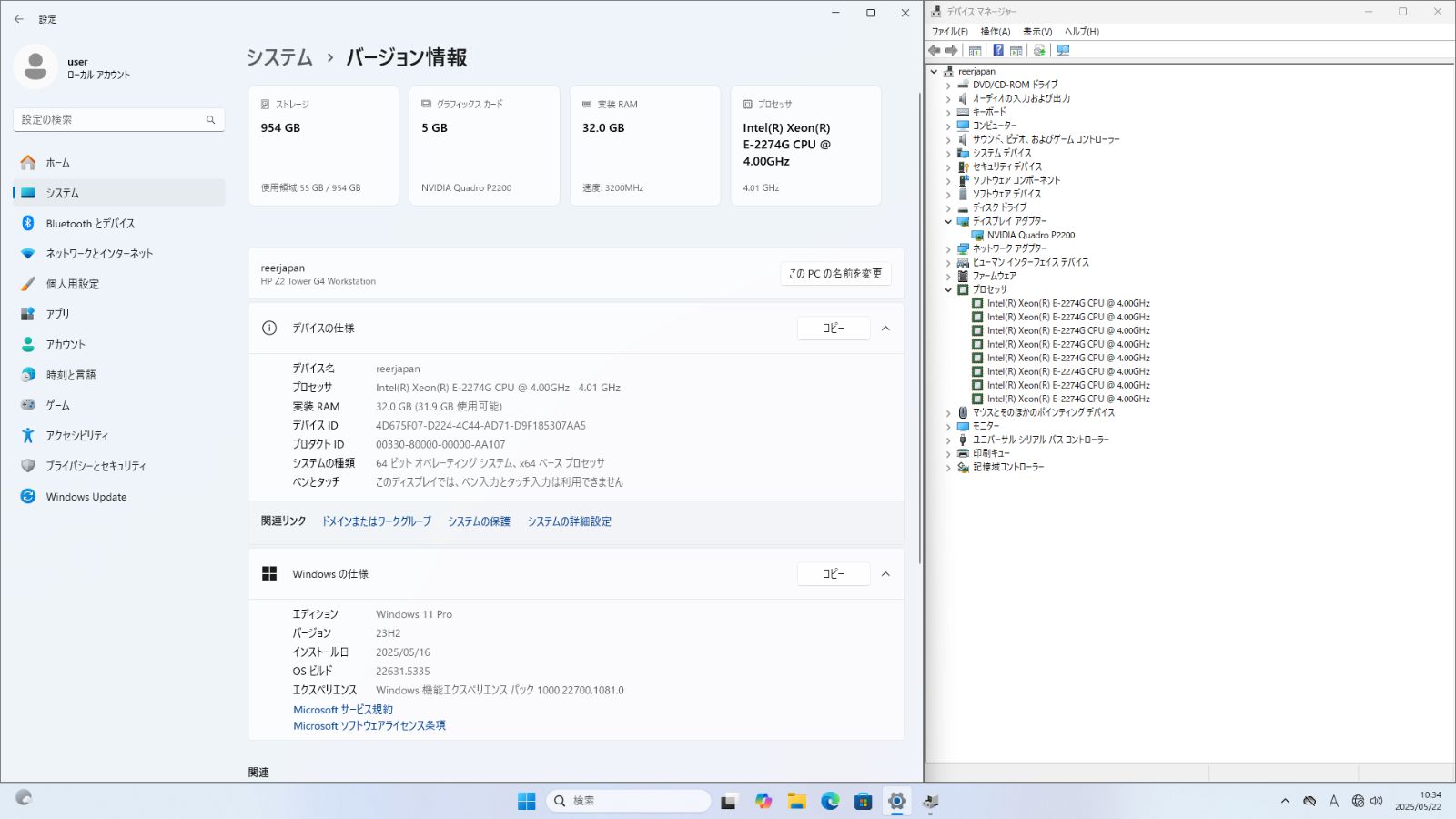Viewport: 1456px width, 819px height.
Task: Open Microsoft Store from the taskbar
Action: pyautogui.click(x=864, y=801)
